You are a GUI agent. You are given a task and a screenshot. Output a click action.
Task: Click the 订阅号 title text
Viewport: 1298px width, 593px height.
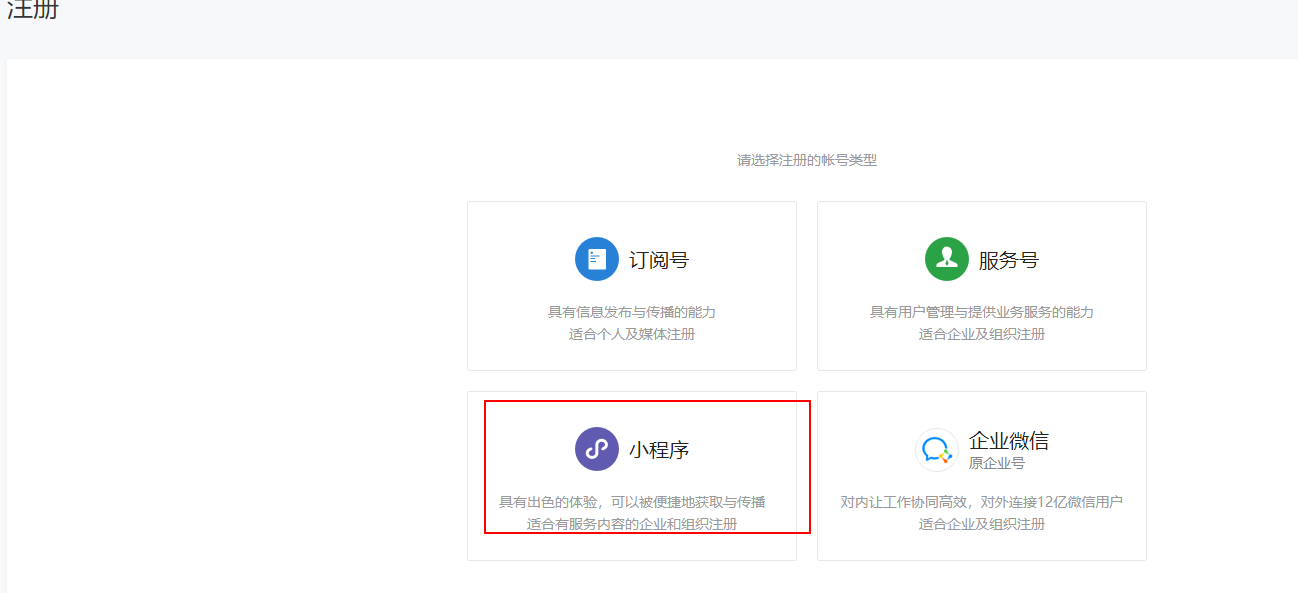click(659, 258)
